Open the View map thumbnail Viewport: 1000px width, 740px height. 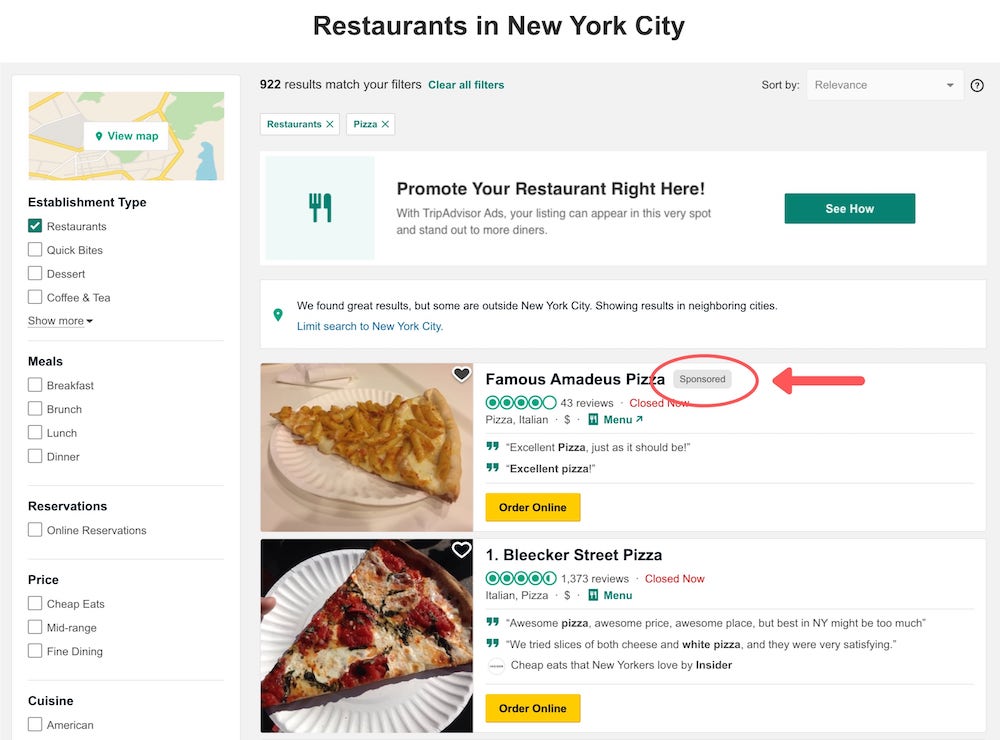pyautogui.click(x=126, y=136)
